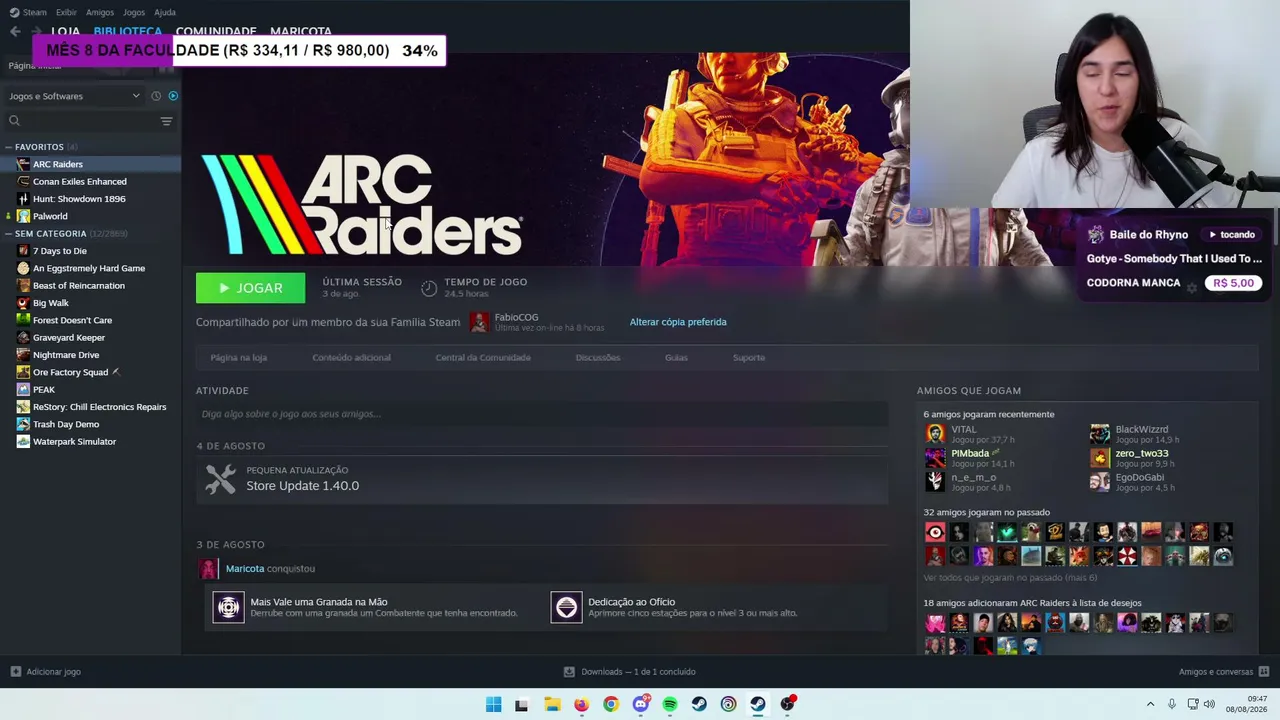Click the Ore Factory Squad icon
This screenshot has height=720, width=1280.
(24, 372)
